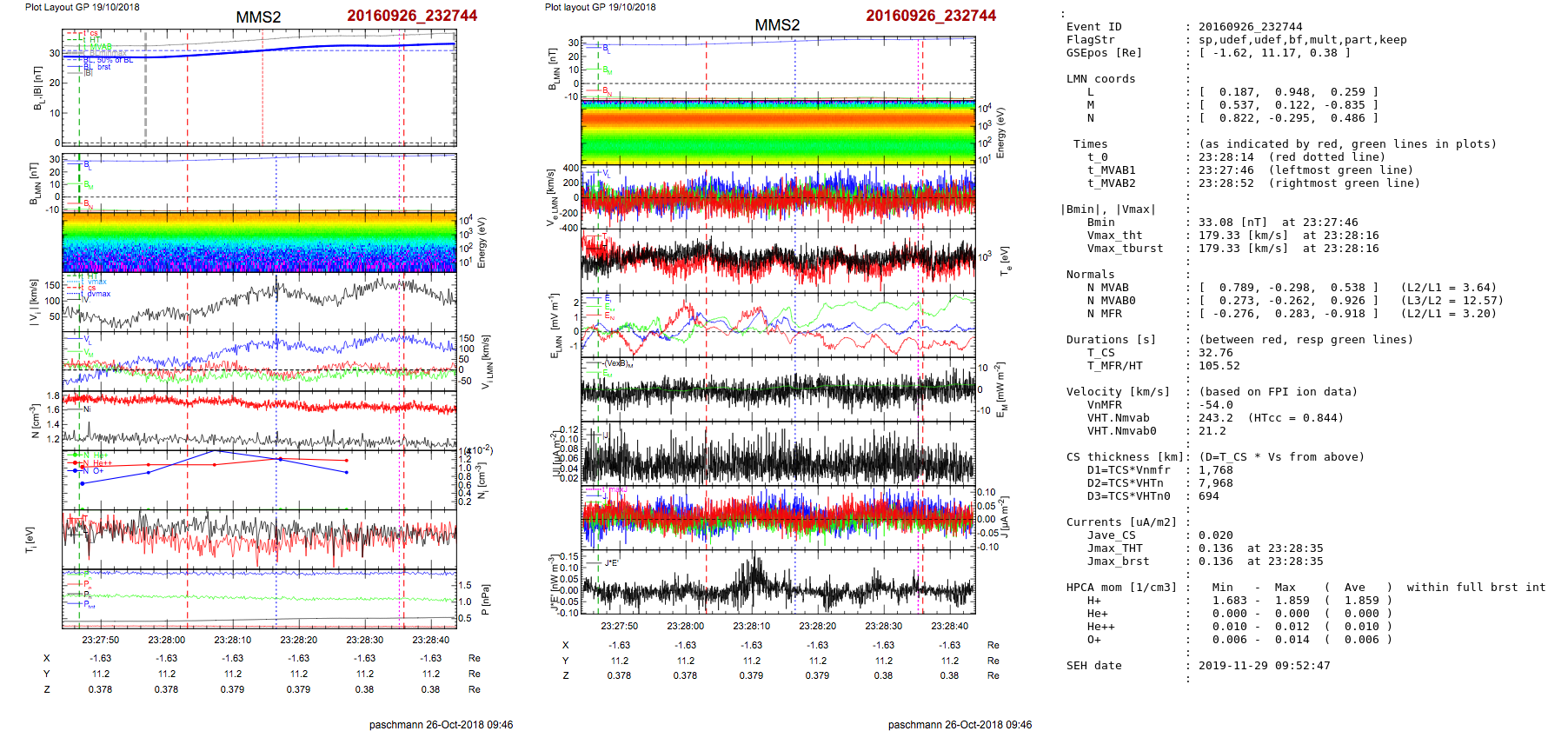The image size is (1568, 731).
Task: Click the MMS2 title above the left plot
Action: point(258,17)
